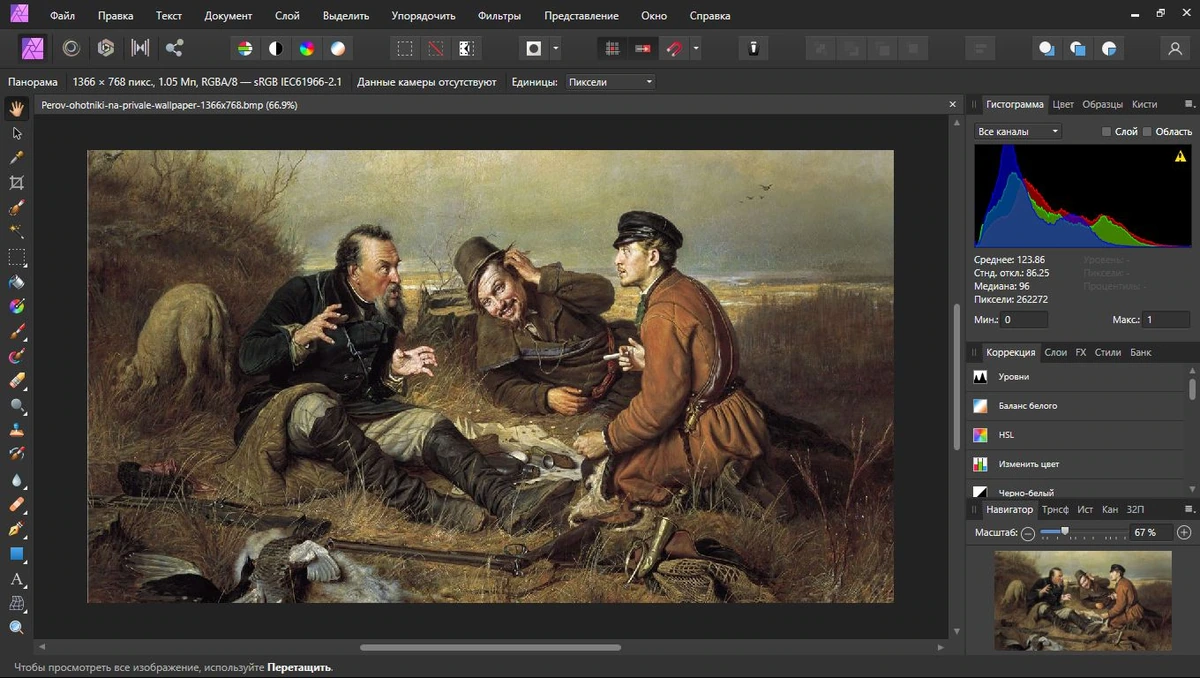Click the Navigator zoom-in plus button
Screen dimensions: 1200x678
[x=1184, y=533]
